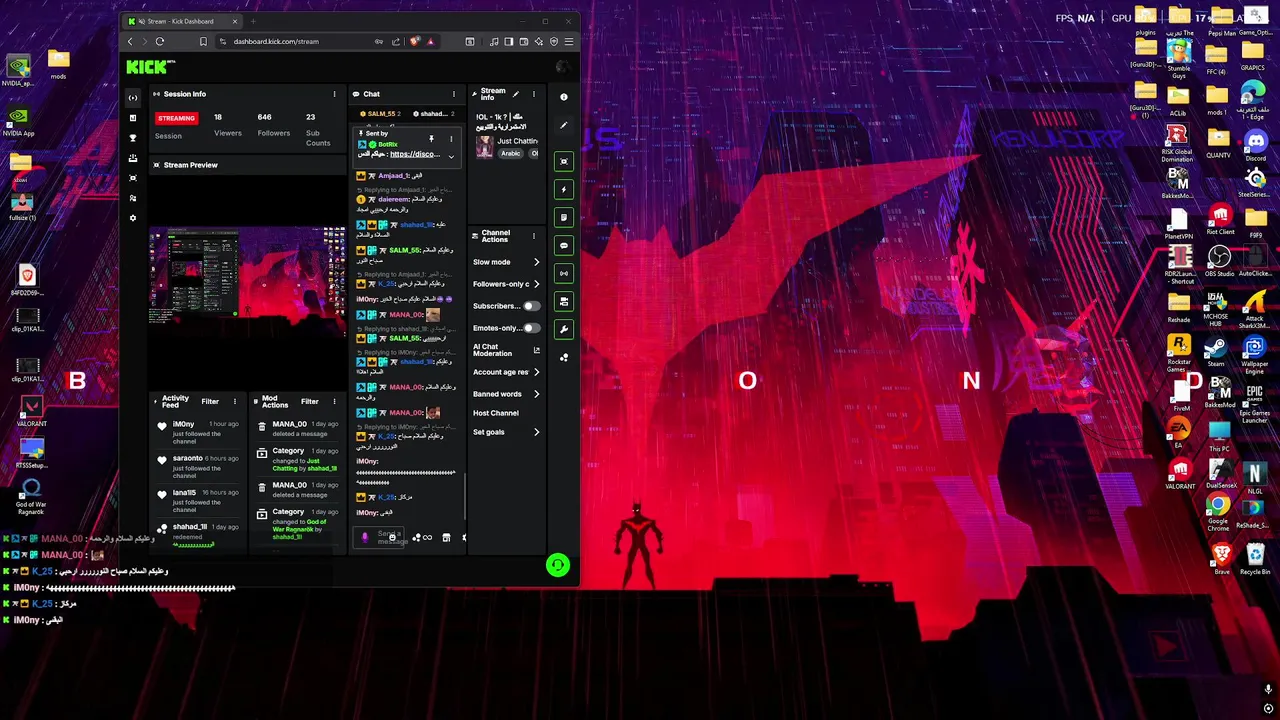Click Mod Actions Filter button
The image size is (1280, 720).
click(310, 402)
